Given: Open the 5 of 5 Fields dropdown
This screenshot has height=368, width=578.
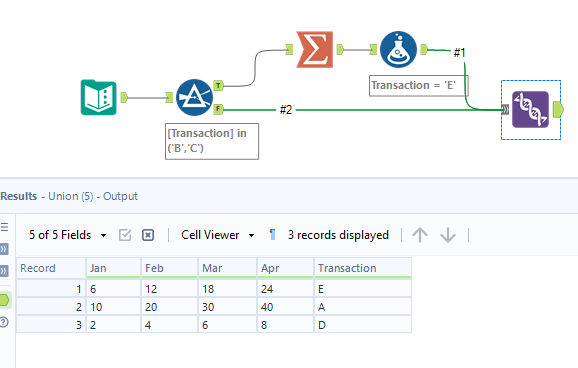Looking at the screenshot, I should click(68, 235).
